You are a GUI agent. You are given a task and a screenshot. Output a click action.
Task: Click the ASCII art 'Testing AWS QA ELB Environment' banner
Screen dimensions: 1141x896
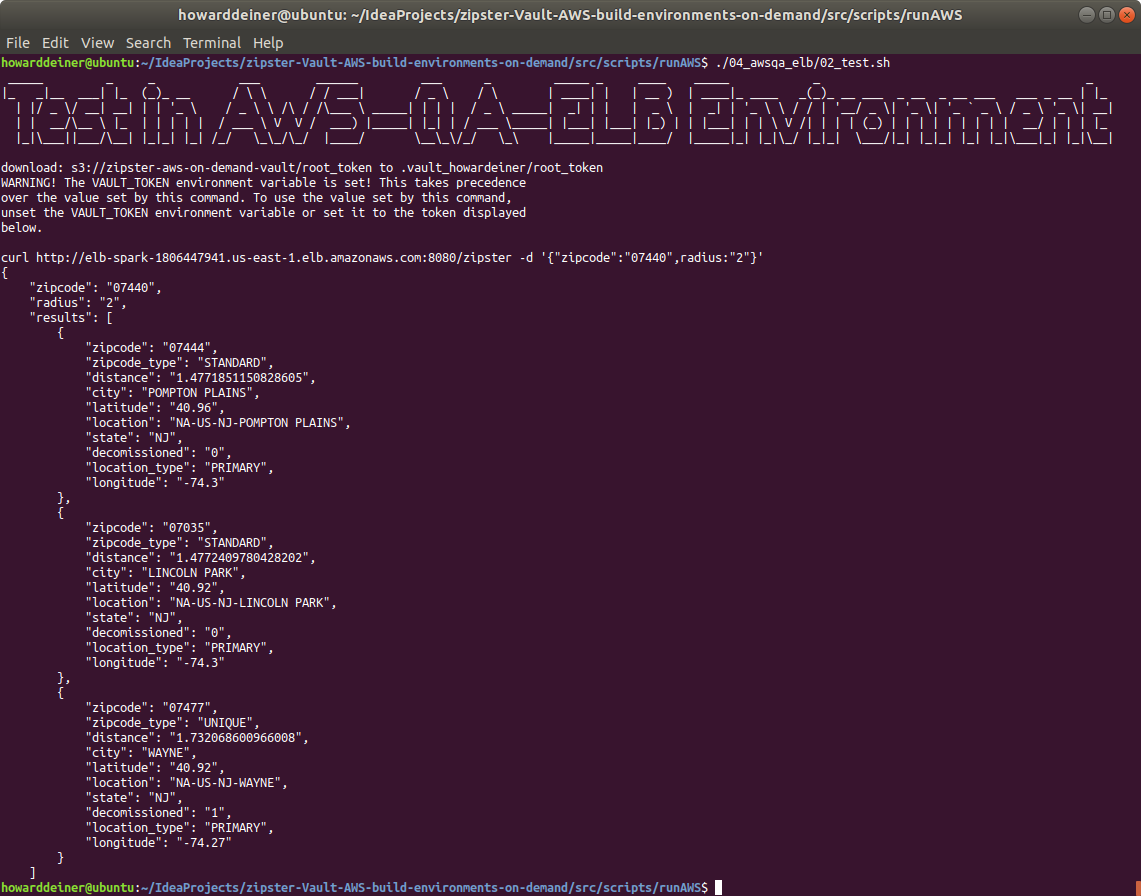coord(557,113)
